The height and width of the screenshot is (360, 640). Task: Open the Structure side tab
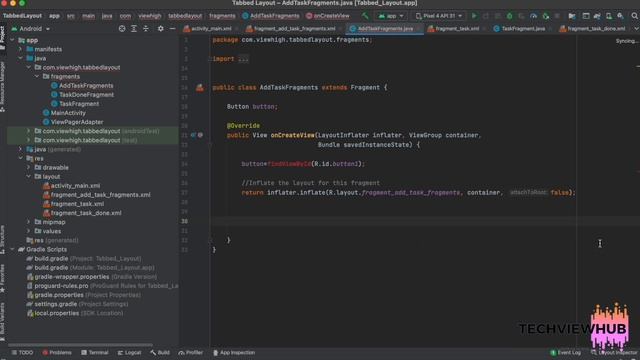(x=2, y=240)
